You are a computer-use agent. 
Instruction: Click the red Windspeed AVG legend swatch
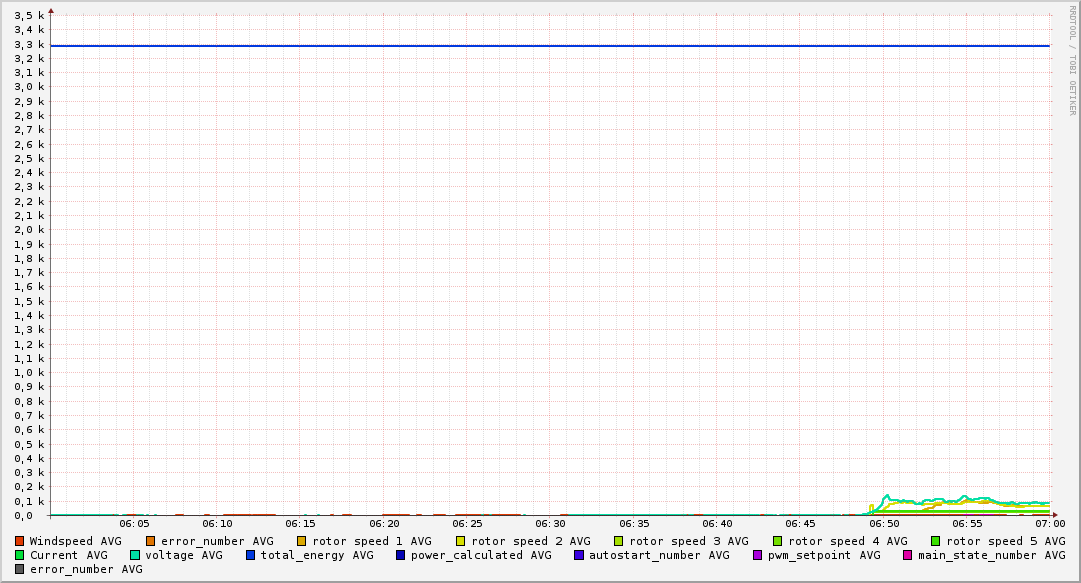[x=19, y=541]
